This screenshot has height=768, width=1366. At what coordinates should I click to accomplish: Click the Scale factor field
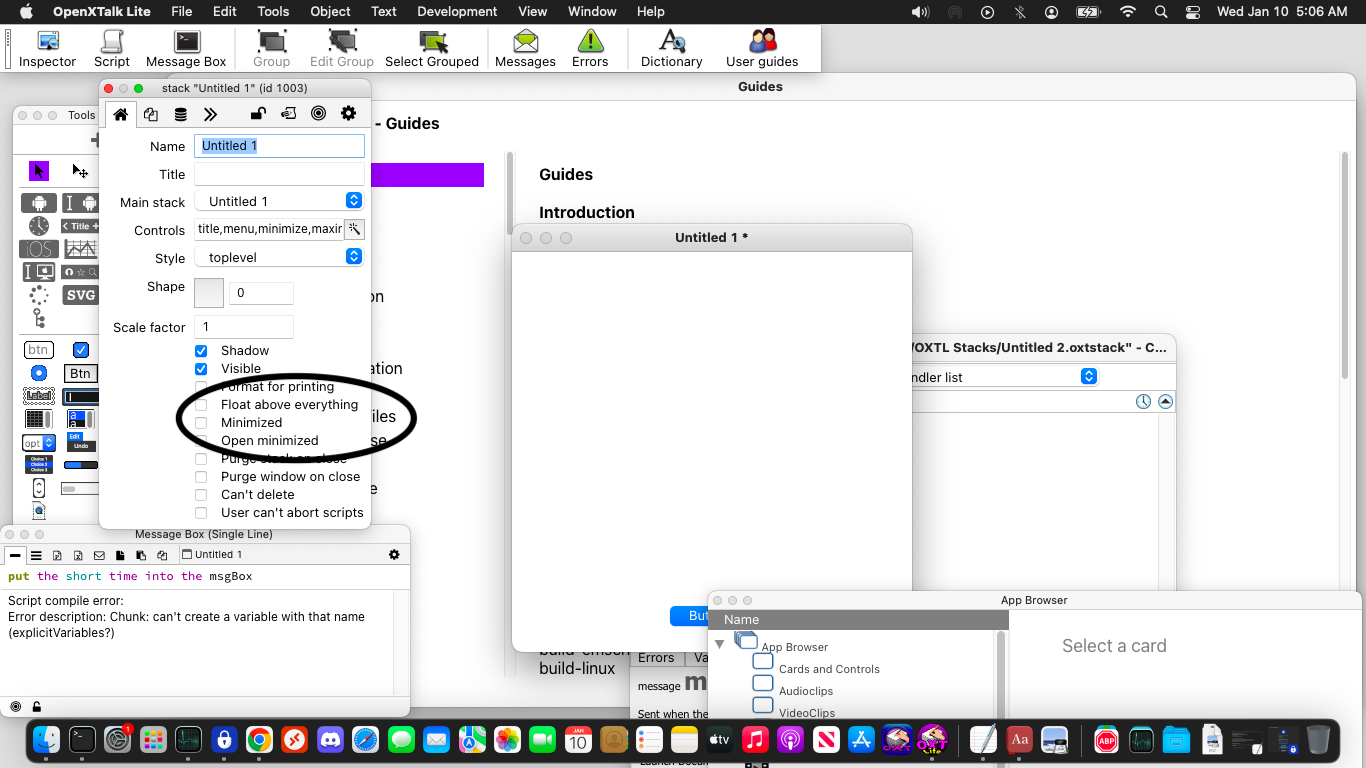pos(244,327)
